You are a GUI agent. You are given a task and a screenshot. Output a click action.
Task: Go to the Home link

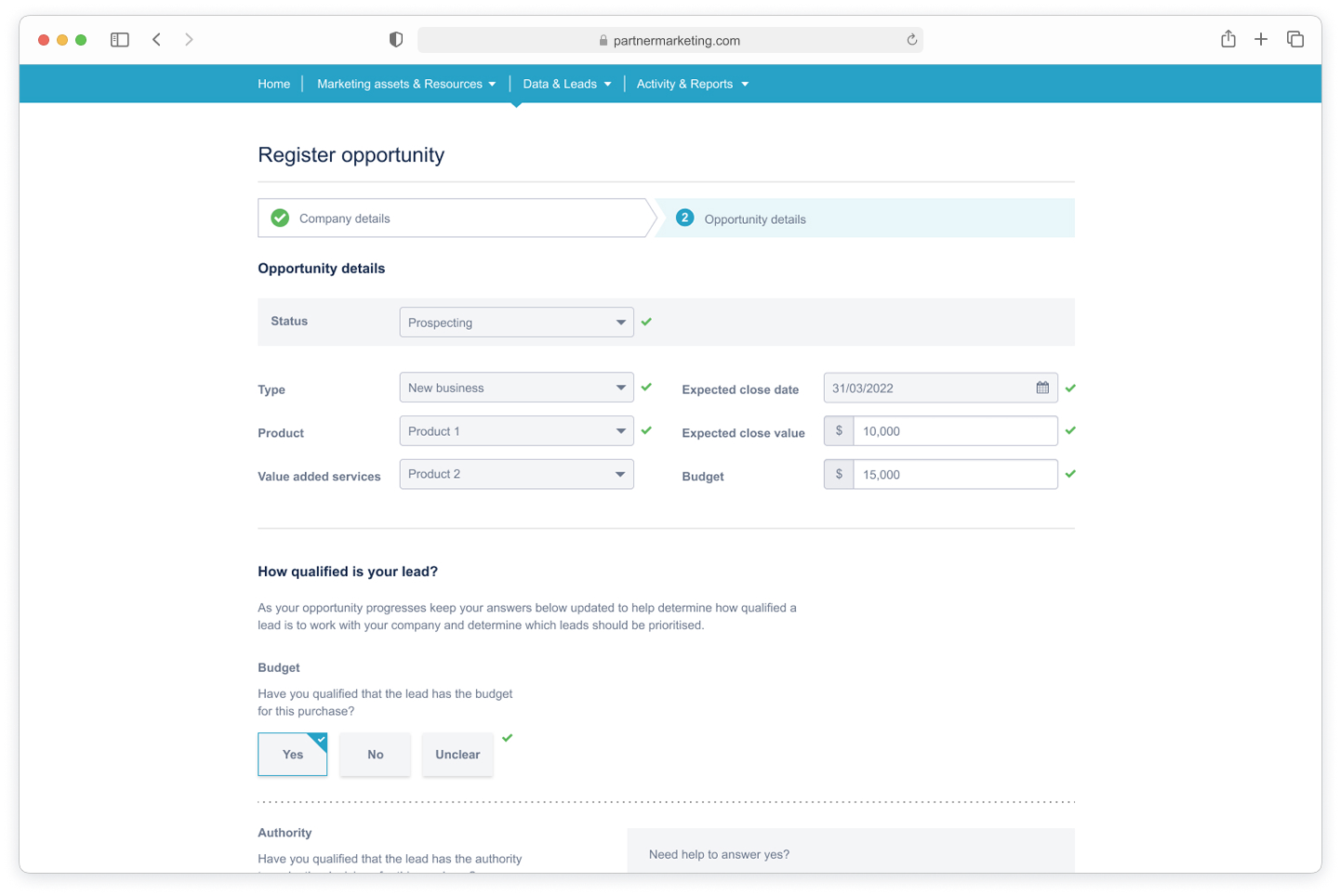[273, 84]
